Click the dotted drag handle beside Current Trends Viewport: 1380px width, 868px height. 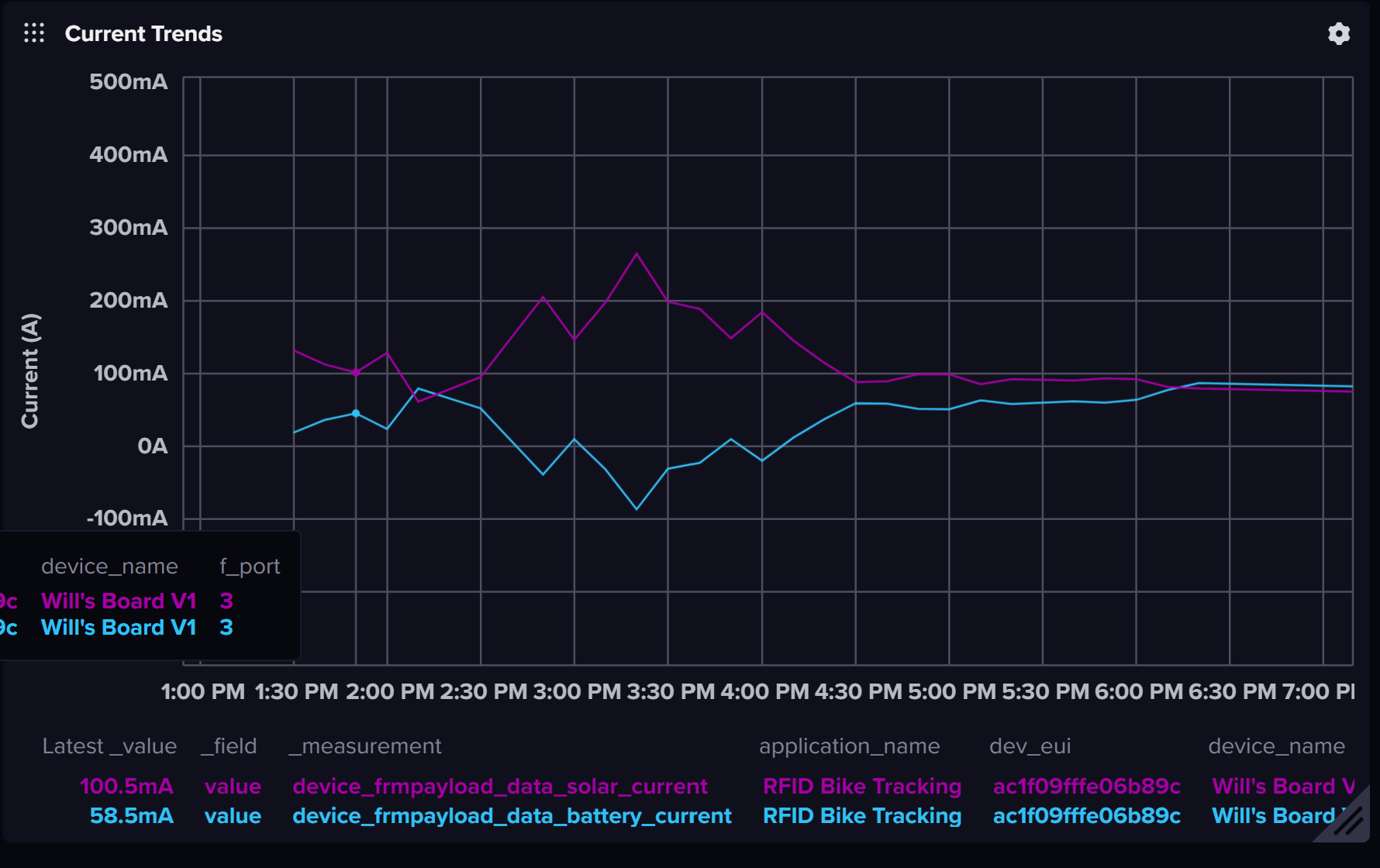point(34,33)
